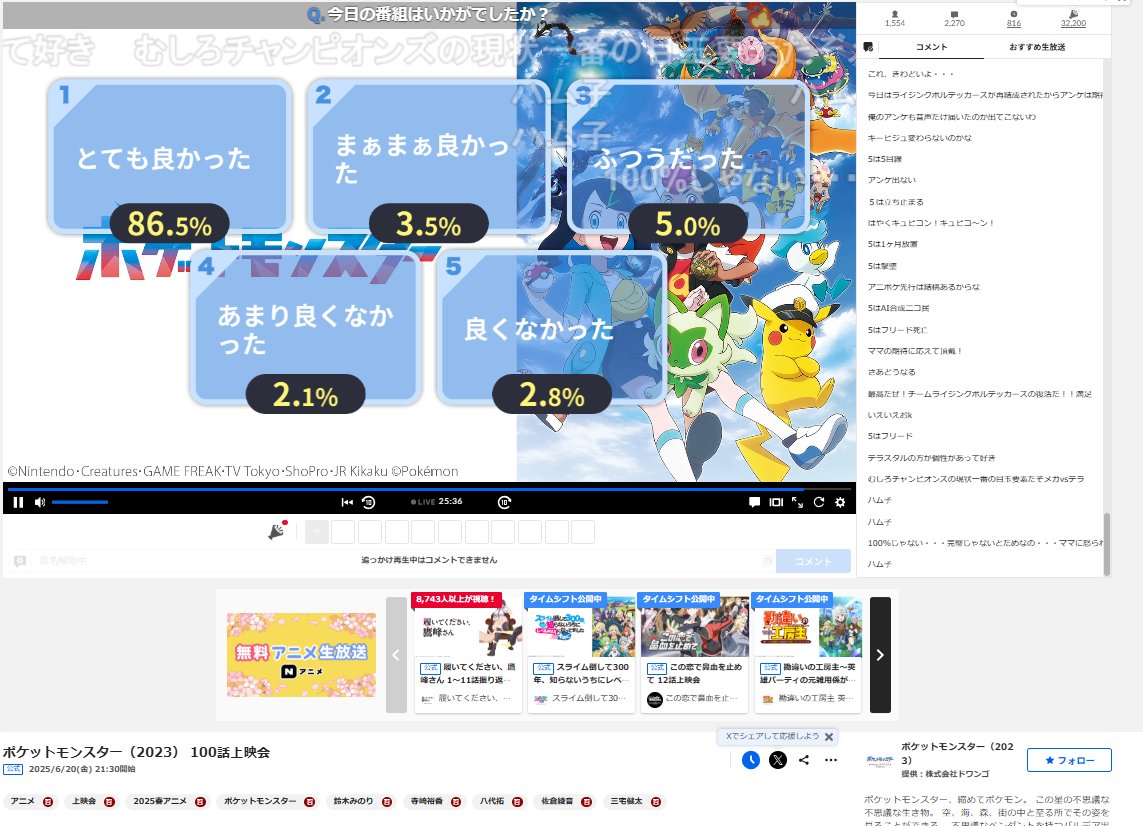Reload the player with refresh icon

point(819,502)
